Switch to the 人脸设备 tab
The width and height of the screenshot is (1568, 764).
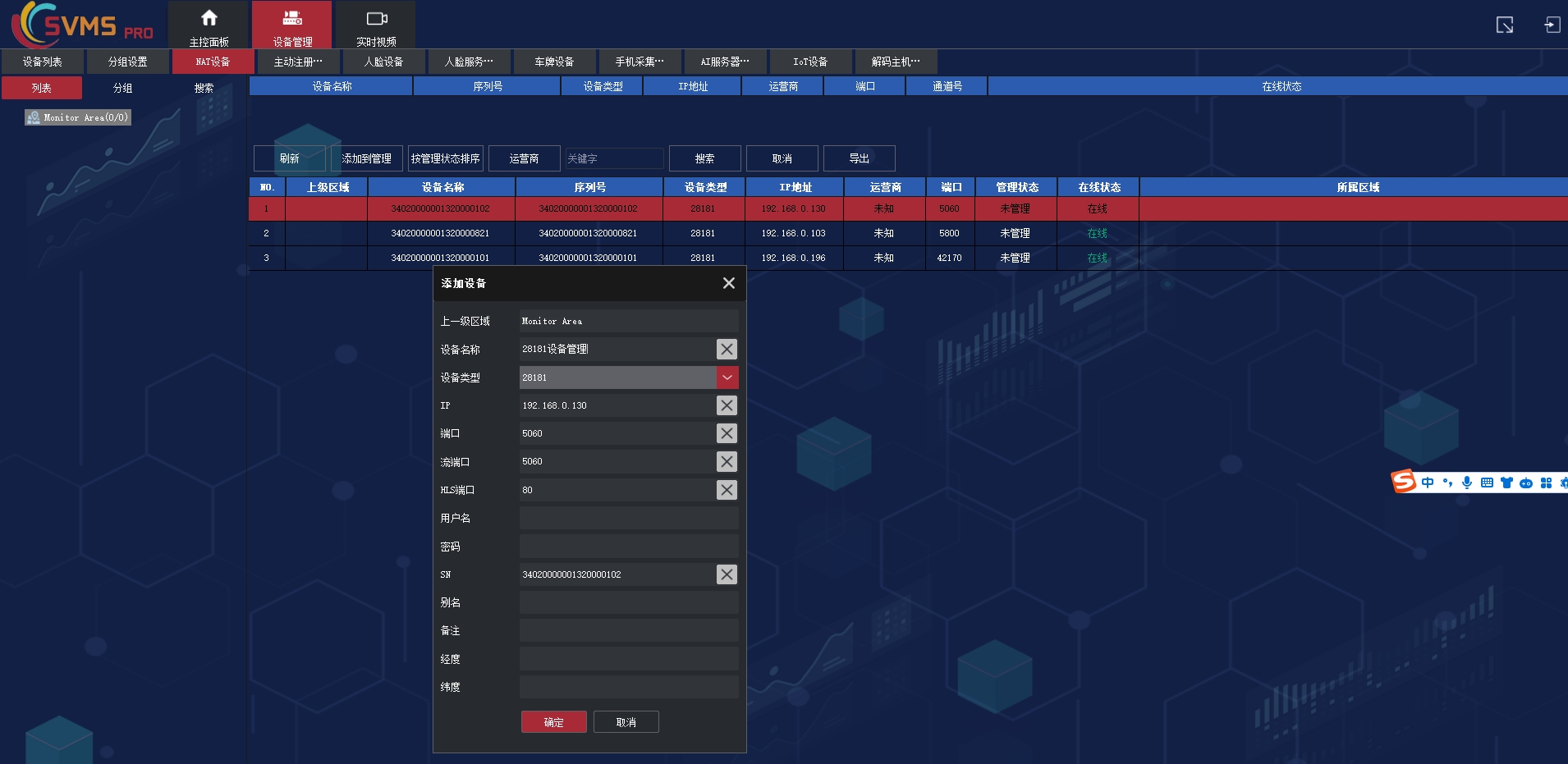383,62
